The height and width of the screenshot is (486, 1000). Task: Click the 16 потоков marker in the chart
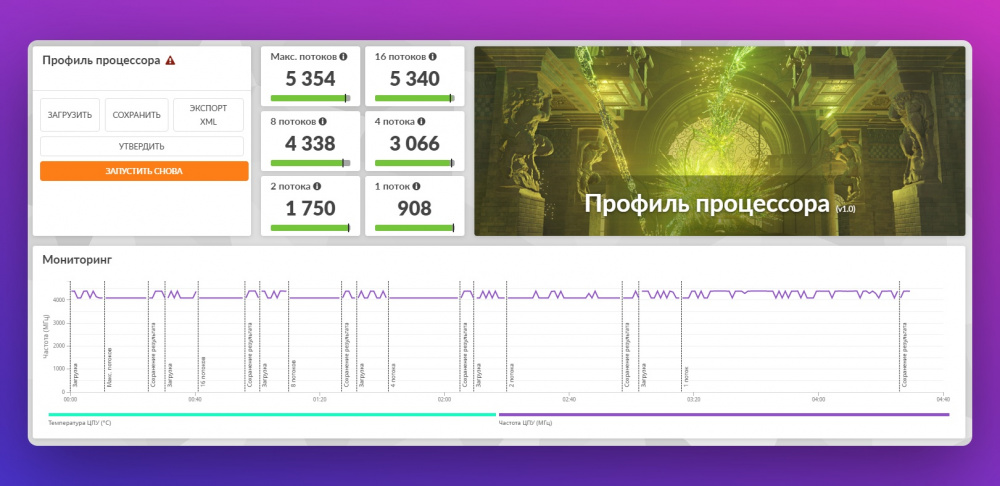pos(203,371)
